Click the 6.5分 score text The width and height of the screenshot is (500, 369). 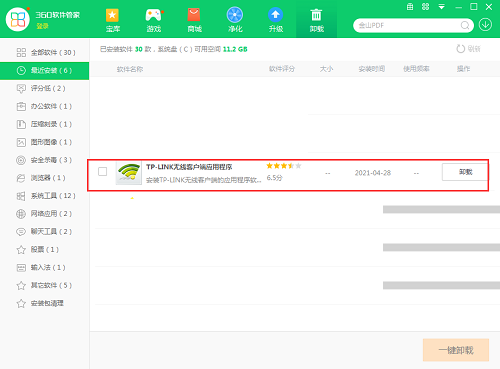tap(274, 178)
